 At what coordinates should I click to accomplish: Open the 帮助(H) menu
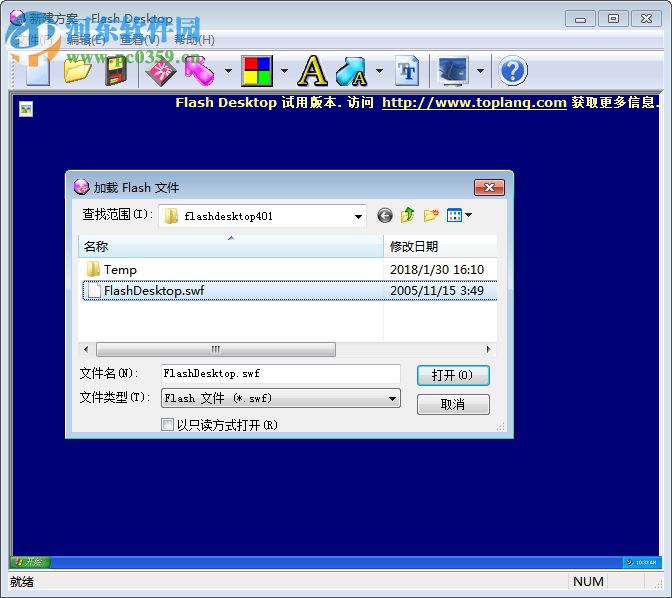pos(194,40)
